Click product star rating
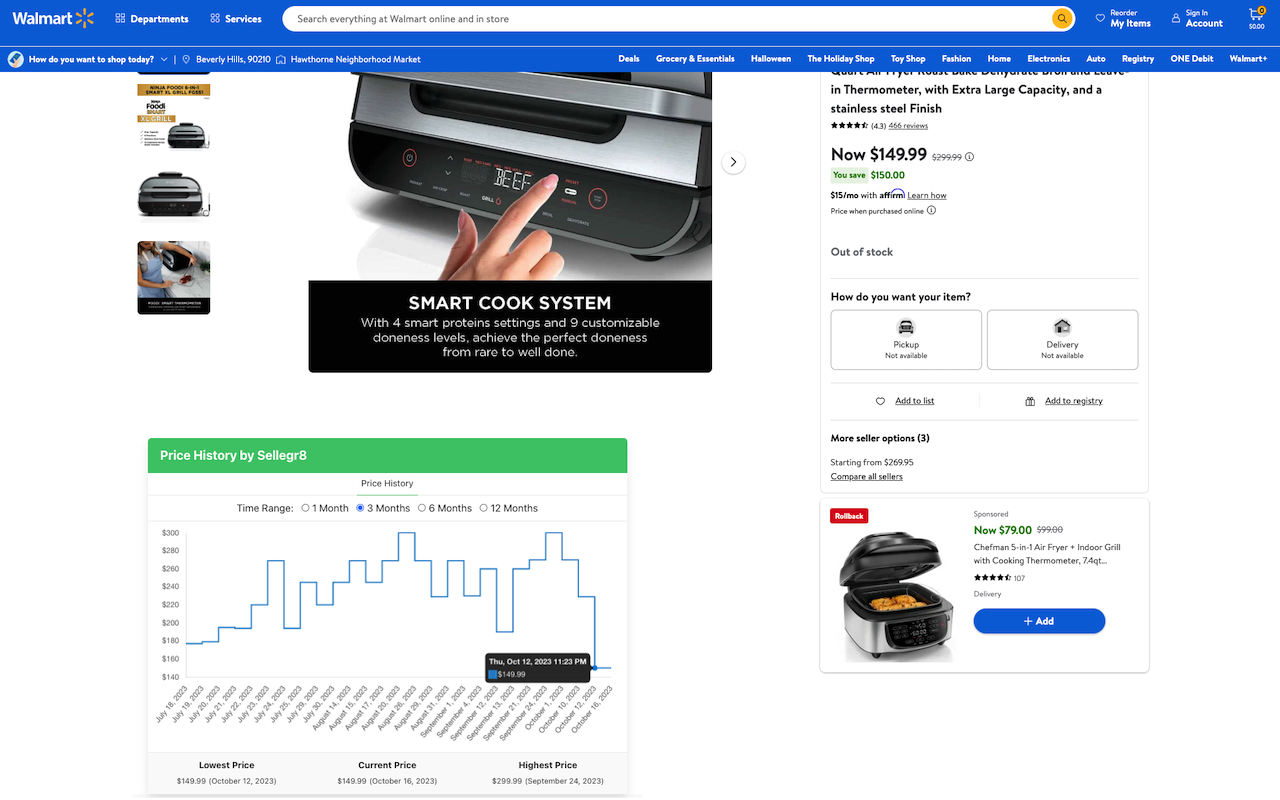The height and width of the screenshot is (800, 1280). pyautogui.click(x=849, y=126)
